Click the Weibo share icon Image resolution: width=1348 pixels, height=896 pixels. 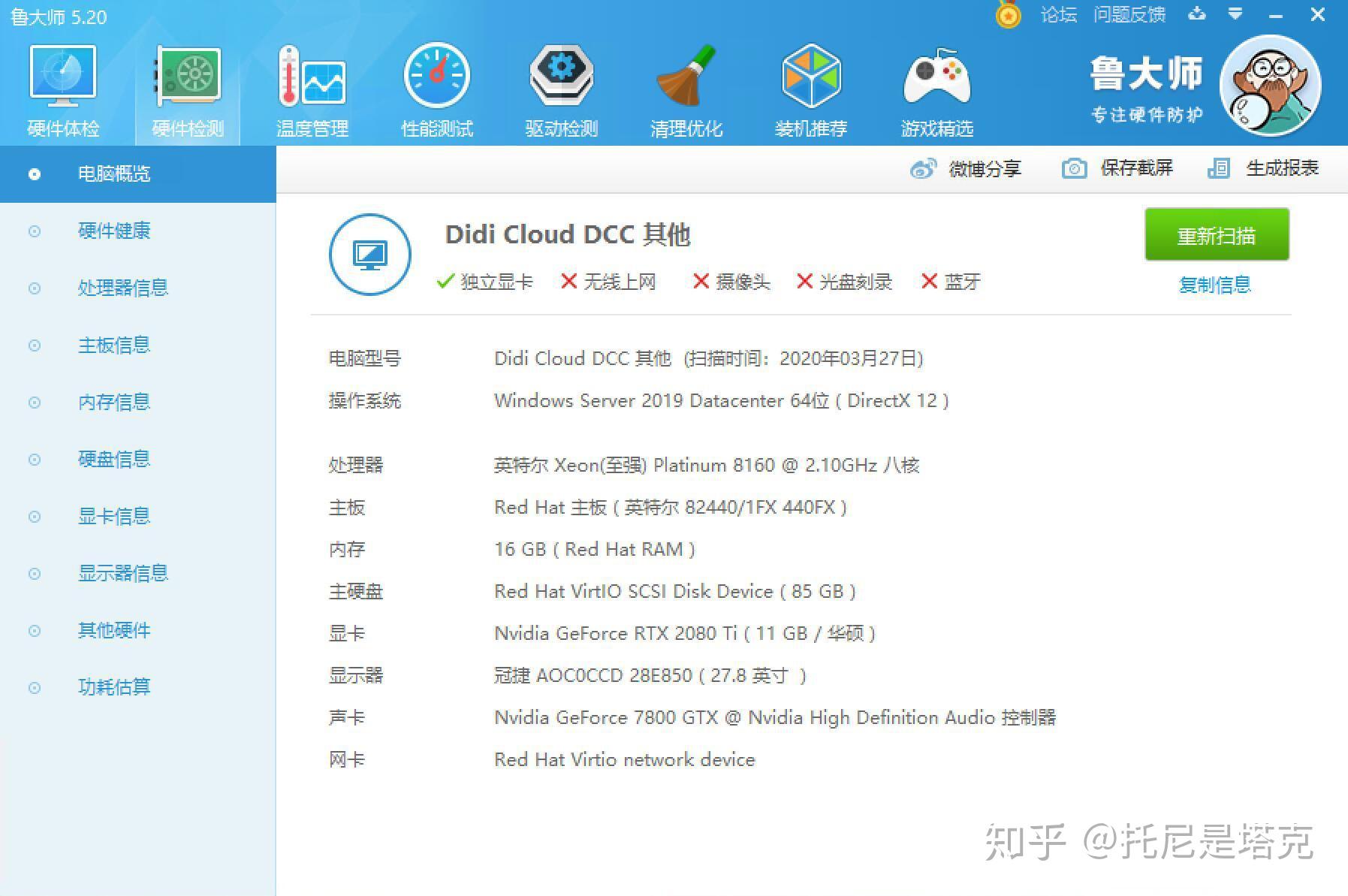tap(923, 169)
